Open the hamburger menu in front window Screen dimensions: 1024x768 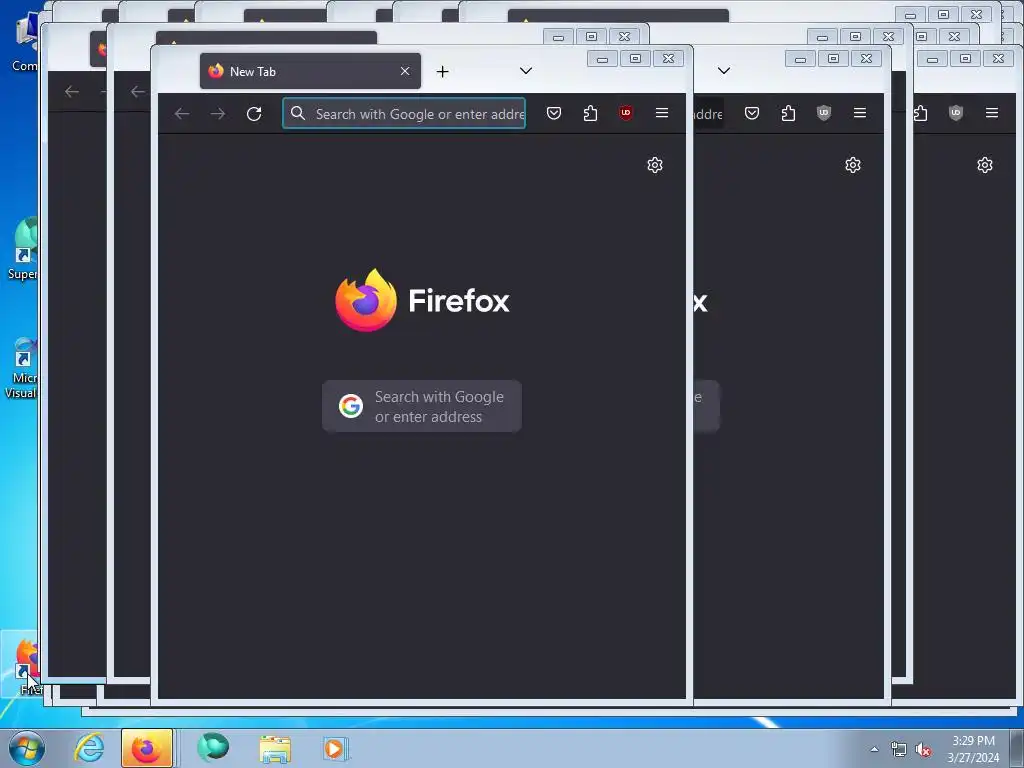pos(662,113)
